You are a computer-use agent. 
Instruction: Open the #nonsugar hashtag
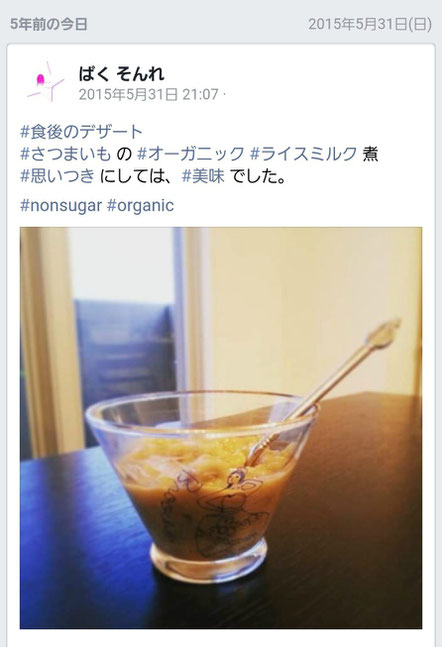(x=61, y=205)
